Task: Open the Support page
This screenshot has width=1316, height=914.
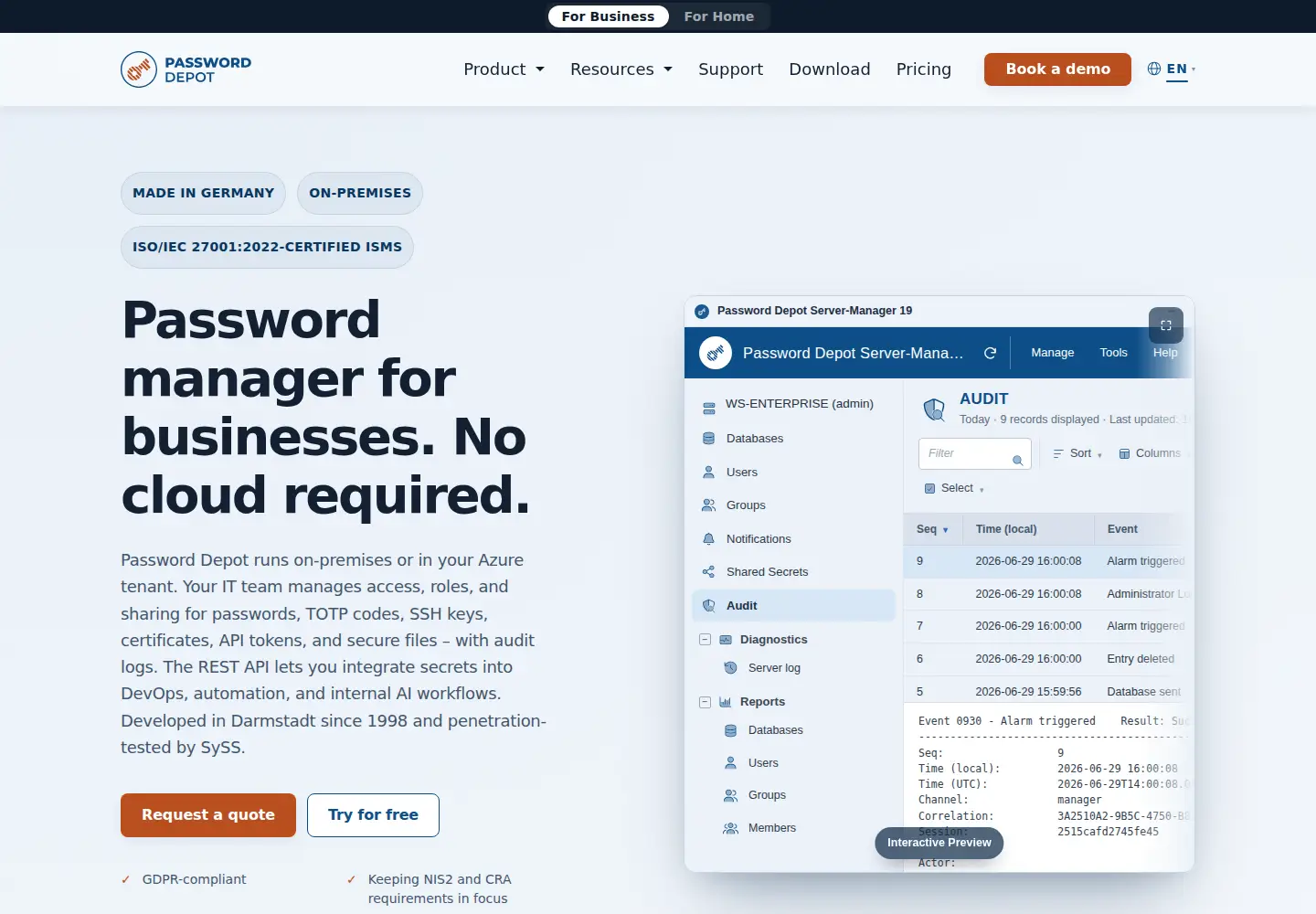Action: pyautogui.click(x=730, y=69)
